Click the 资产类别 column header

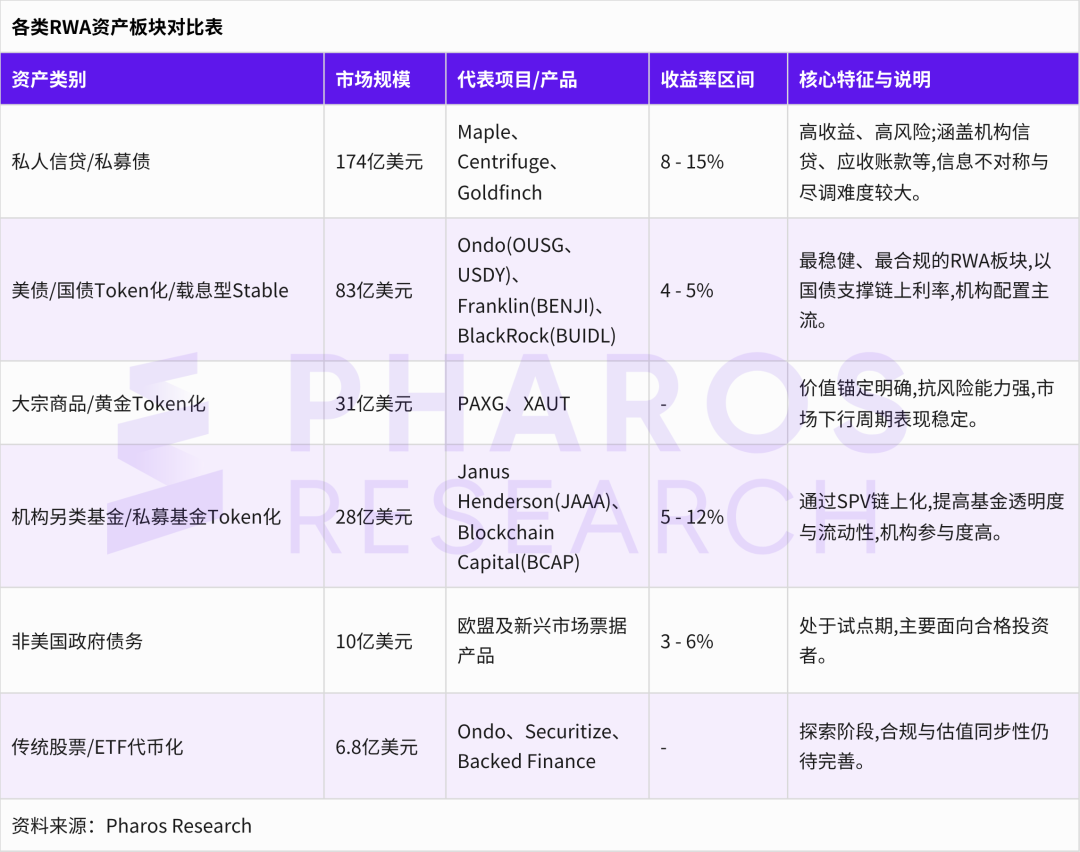(x=49, y=80)
